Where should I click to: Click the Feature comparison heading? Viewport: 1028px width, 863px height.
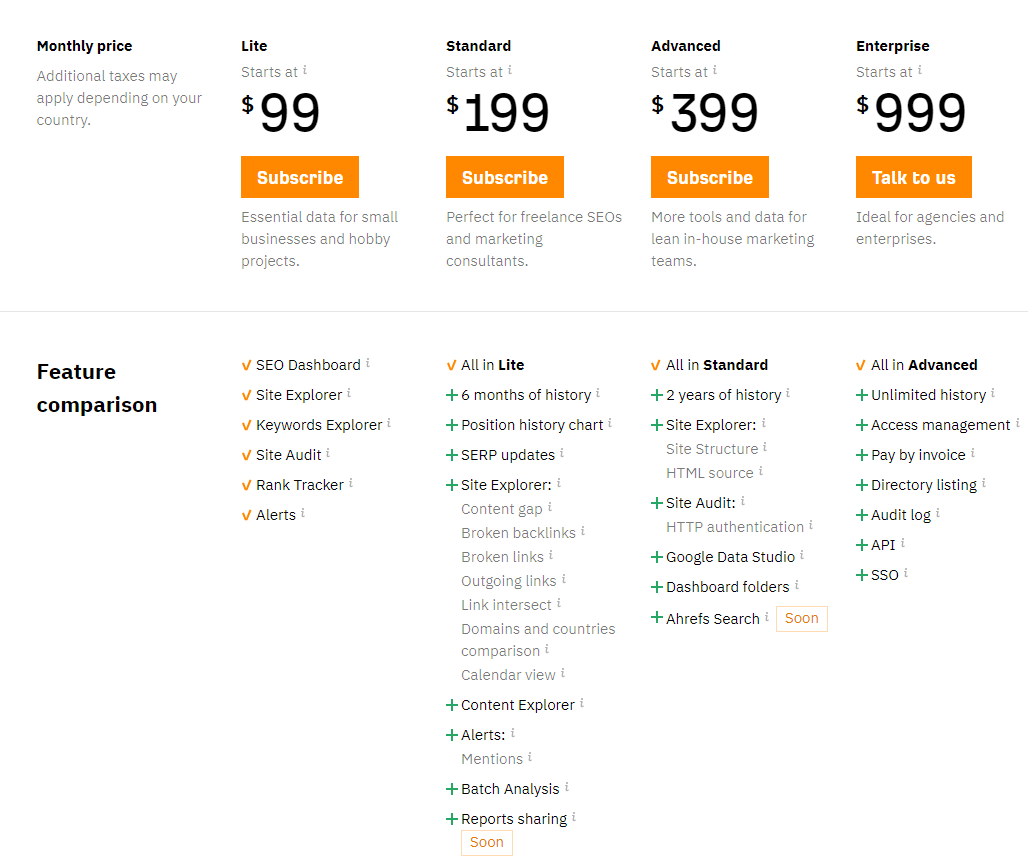coord(97,388)
